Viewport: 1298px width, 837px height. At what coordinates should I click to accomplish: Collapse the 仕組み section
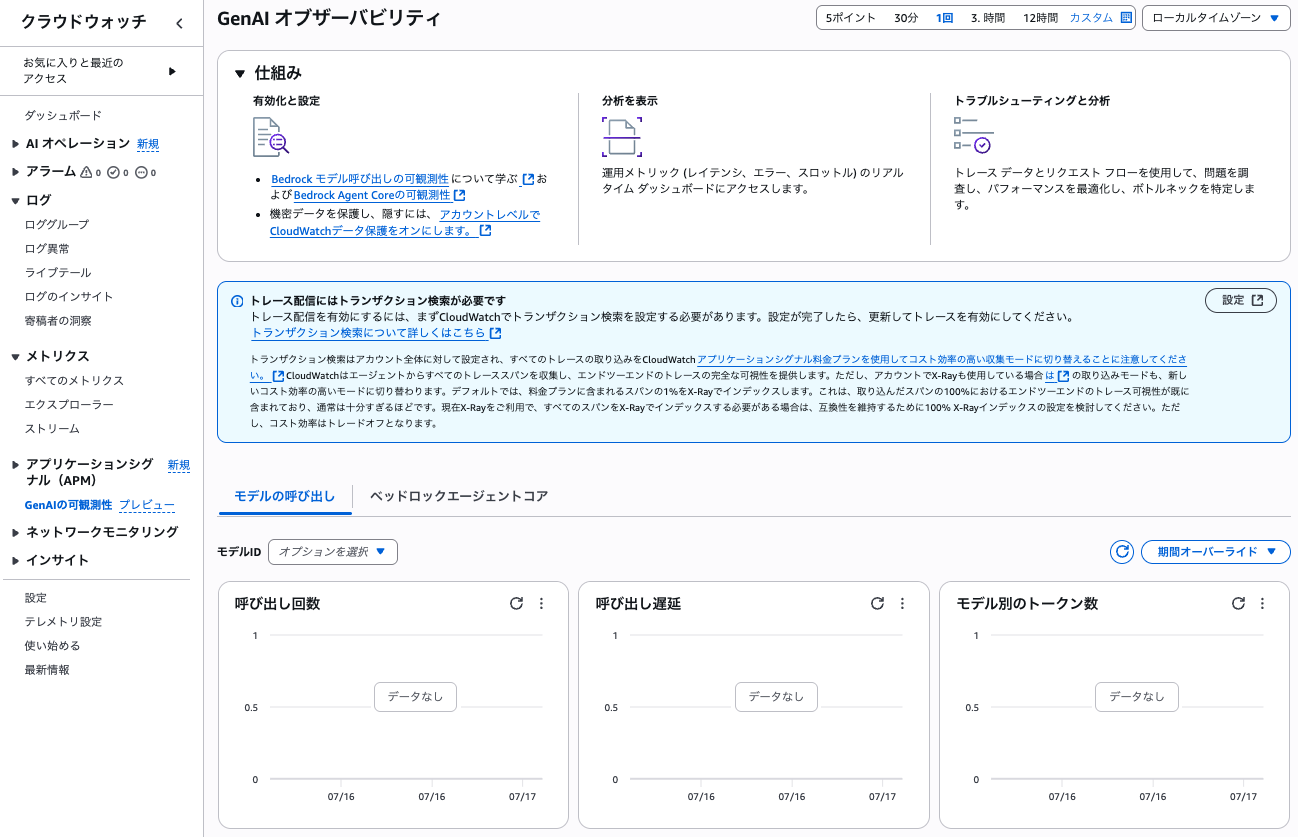click(x=240, y=73)
